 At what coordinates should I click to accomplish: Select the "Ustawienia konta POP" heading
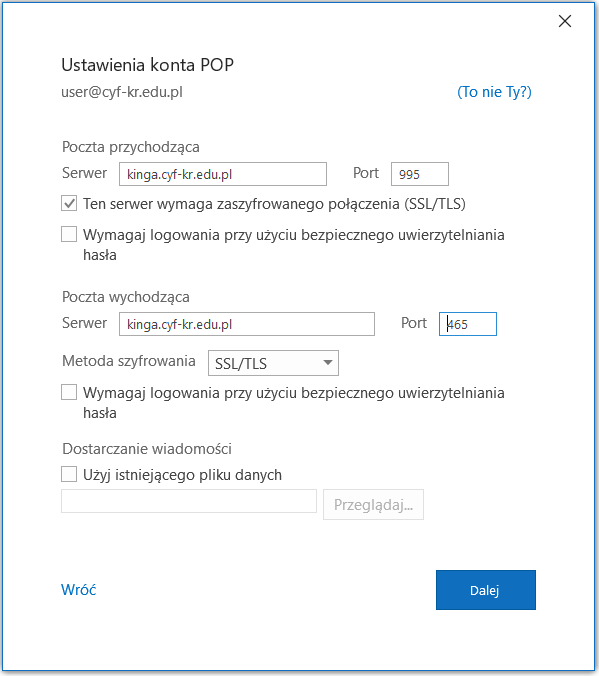147,65
